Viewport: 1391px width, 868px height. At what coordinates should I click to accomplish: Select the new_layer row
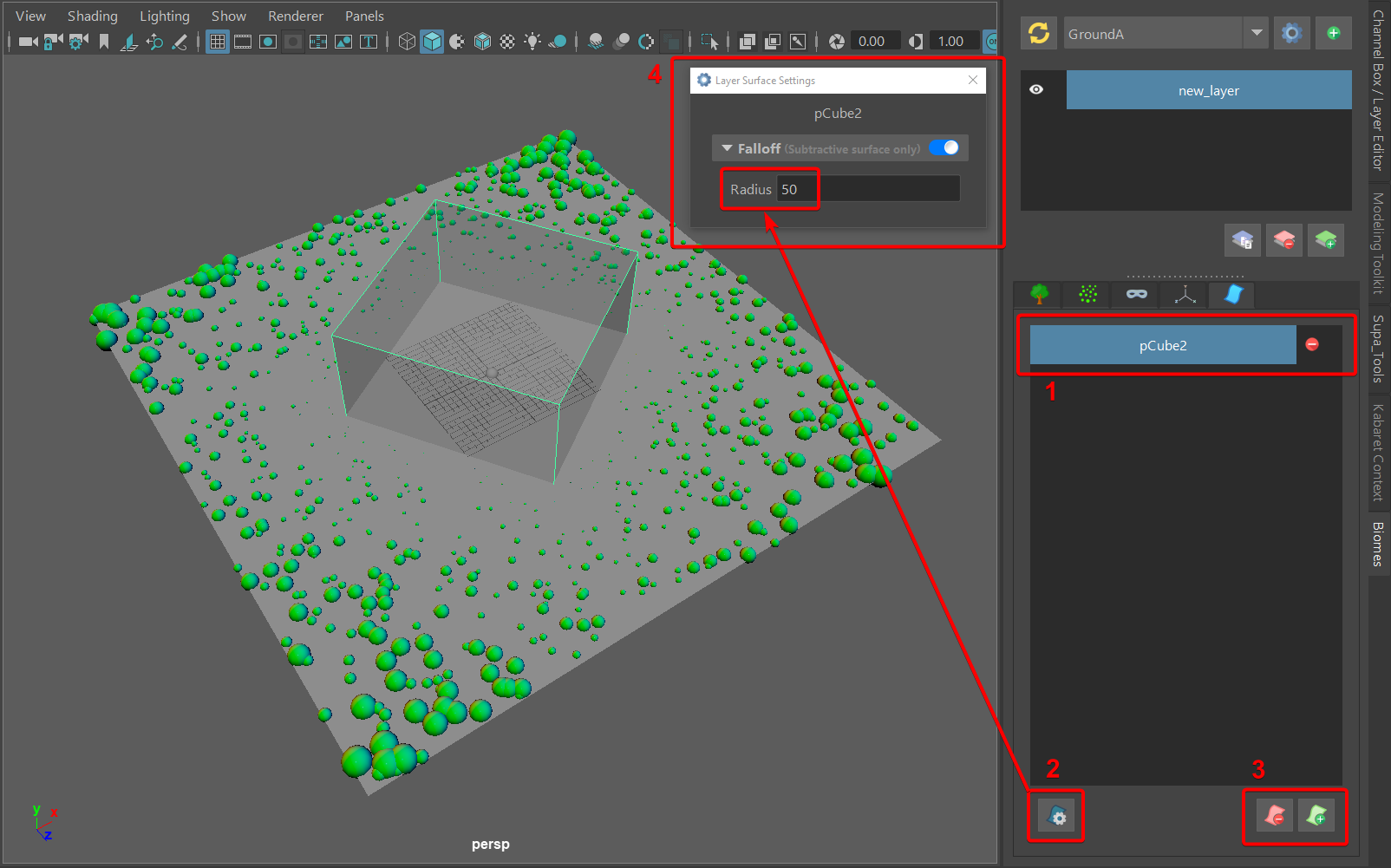point(1209,90)
